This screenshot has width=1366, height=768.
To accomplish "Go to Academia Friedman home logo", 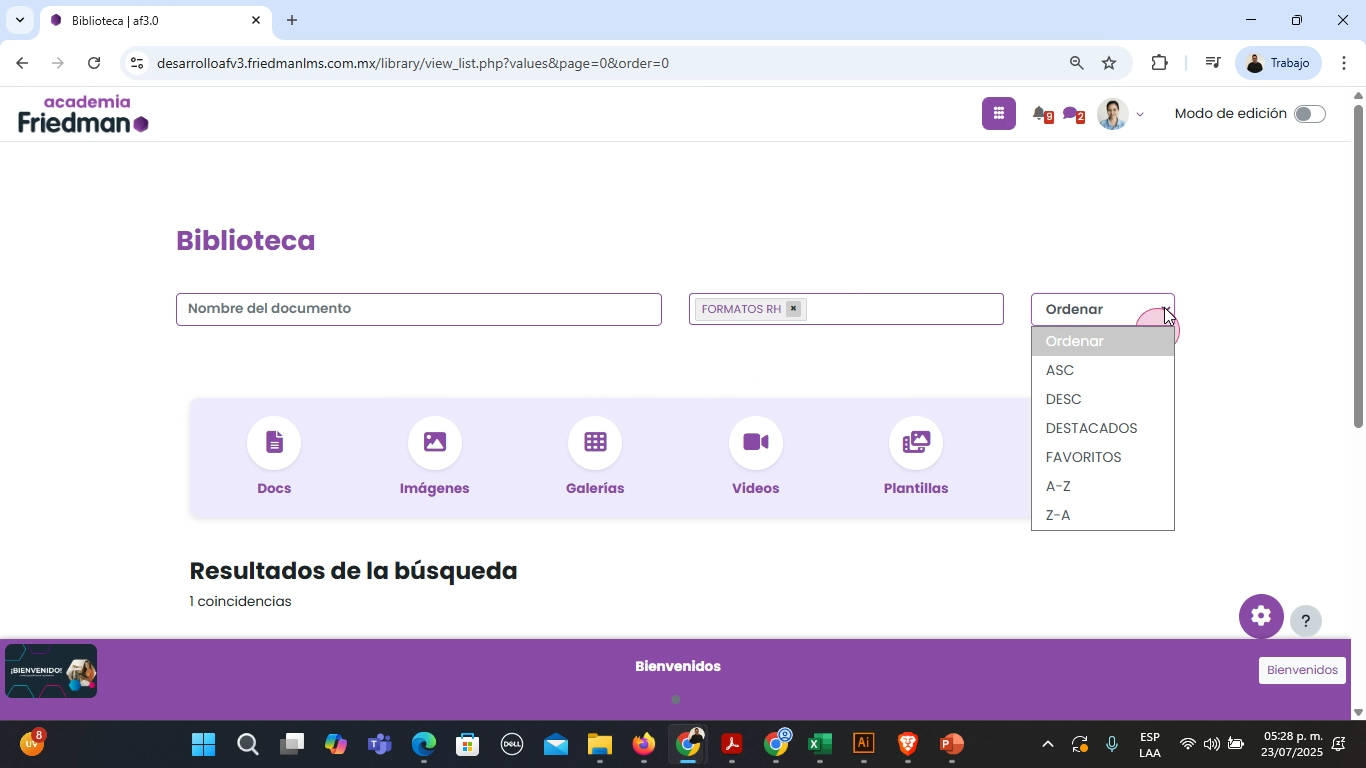I will tap(83, 114).
